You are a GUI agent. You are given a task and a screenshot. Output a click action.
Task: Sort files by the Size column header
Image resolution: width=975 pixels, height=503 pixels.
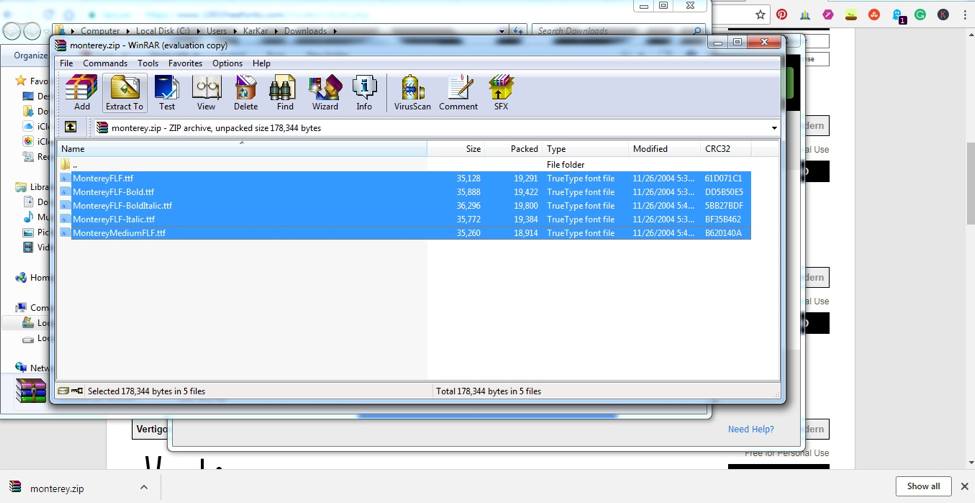[456, 149]
